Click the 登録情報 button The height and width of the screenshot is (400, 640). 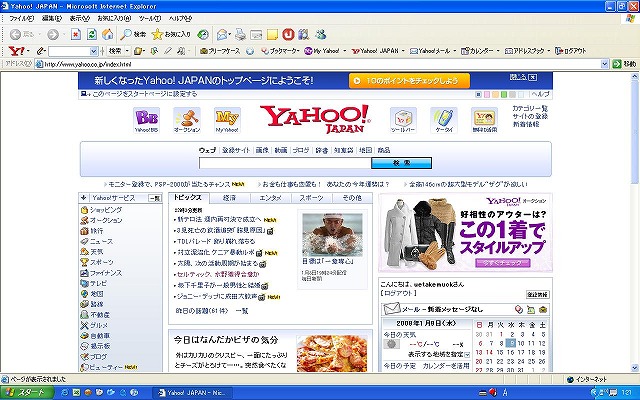point(538,294)
